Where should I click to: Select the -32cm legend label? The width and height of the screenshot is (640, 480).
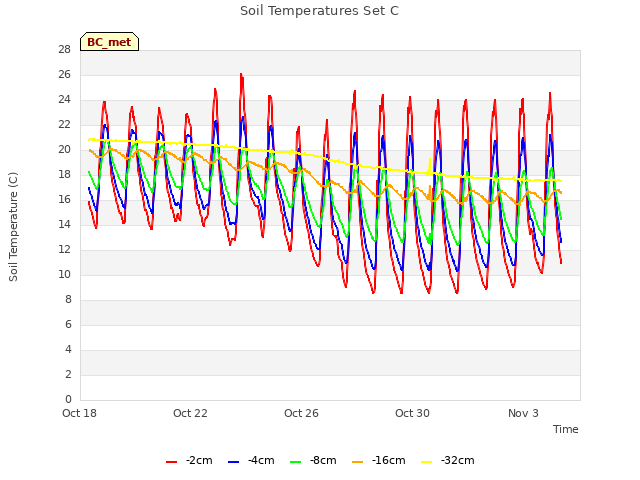point(458,460)
